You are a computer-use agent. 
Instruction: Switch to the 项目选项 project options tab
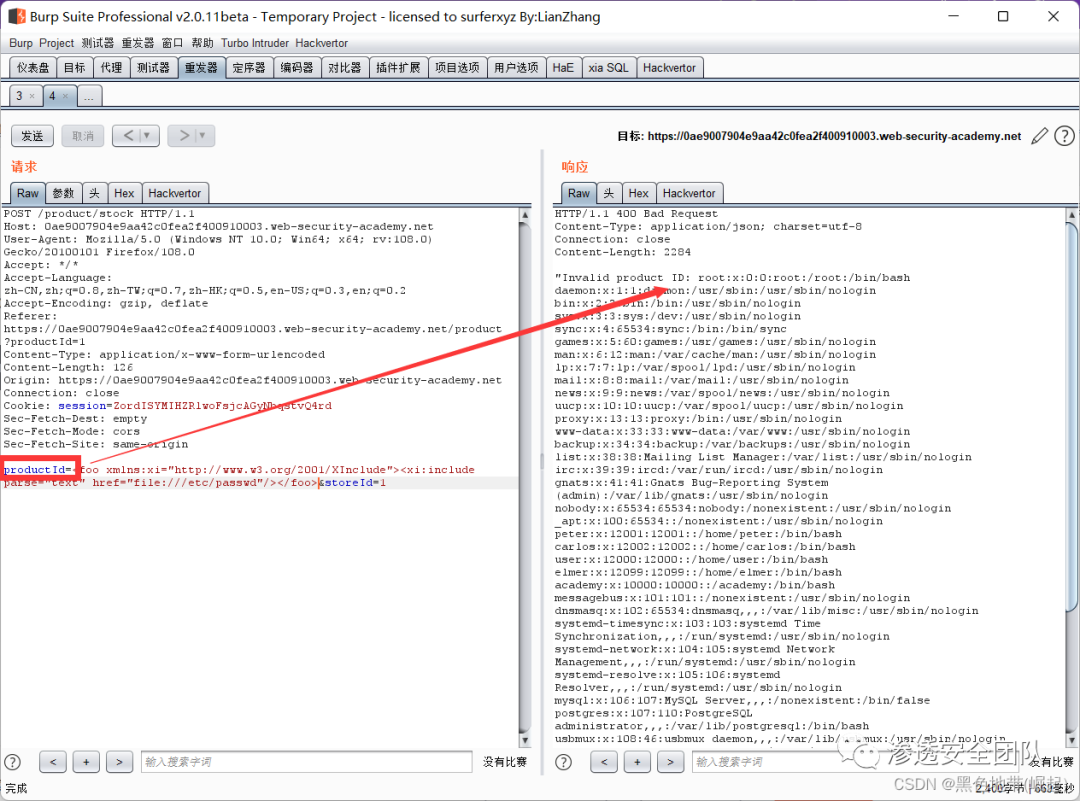[457, 67]
